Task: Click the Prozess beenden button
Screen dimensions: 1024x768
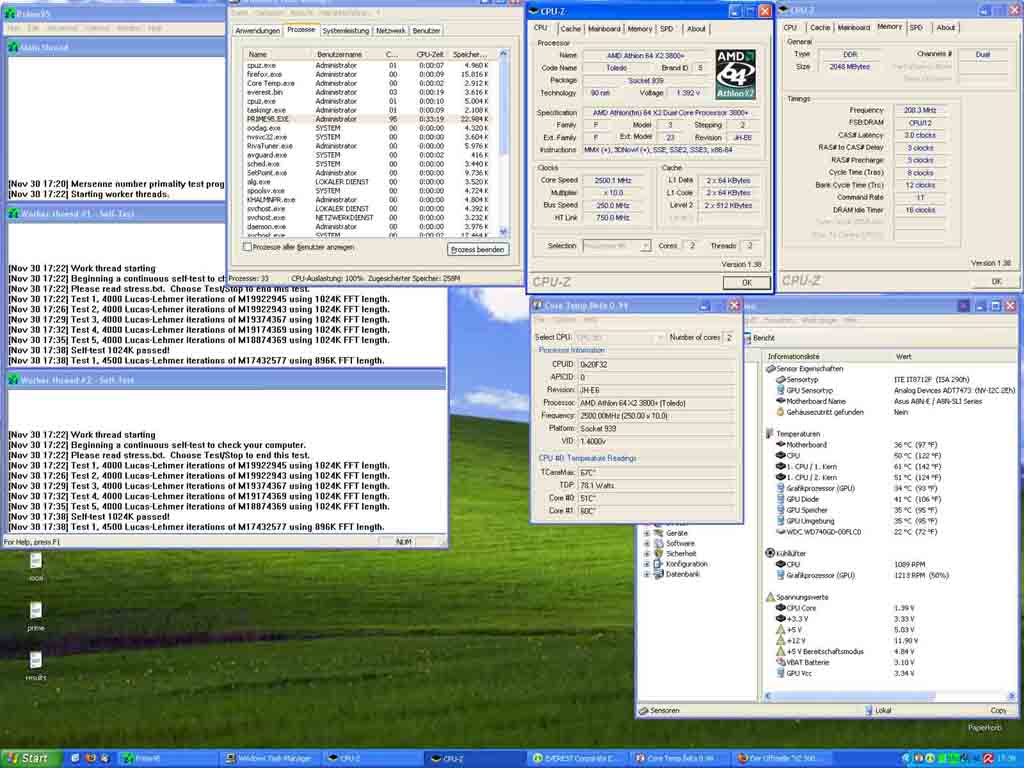Action: coord(477,249)
